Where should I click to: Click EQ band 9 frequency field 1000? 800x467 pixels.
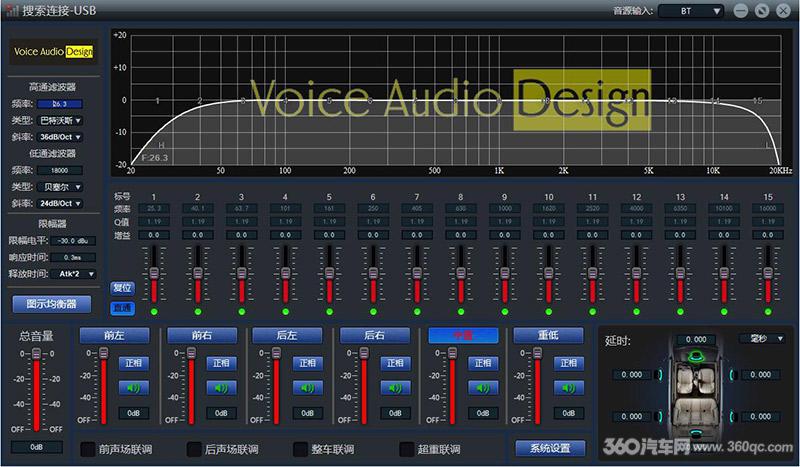point(505,208)
